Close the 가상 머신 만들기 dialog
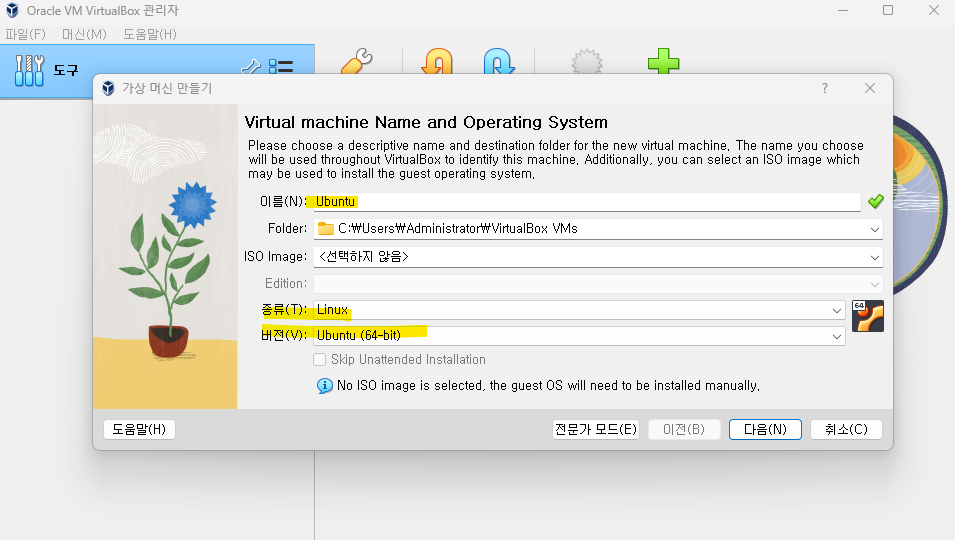This screenshot has width=955, height=540. point(870,88)
